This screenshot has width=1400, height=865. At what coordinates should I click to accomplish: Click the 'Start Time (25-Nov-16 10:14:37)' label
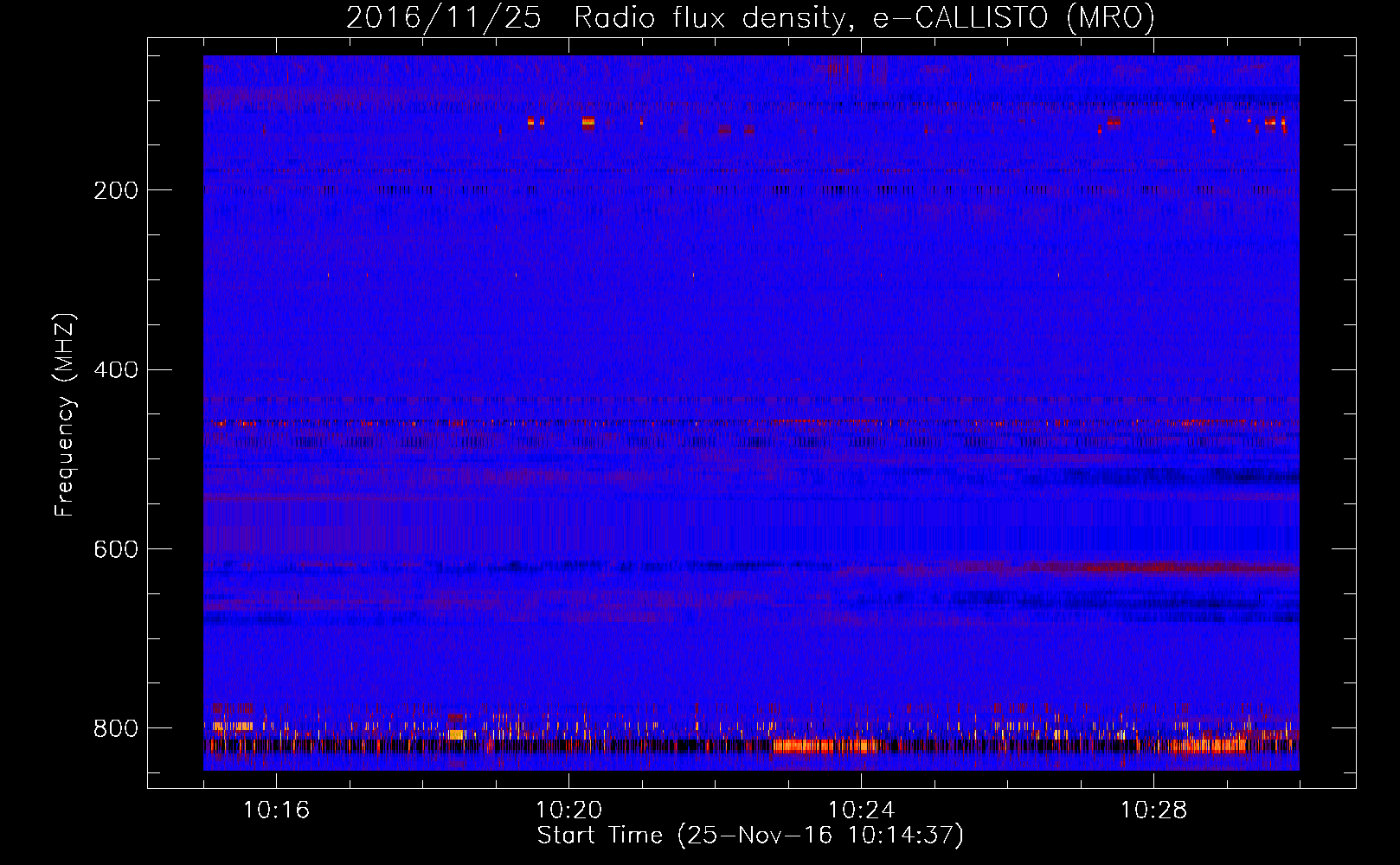[750, 836]
